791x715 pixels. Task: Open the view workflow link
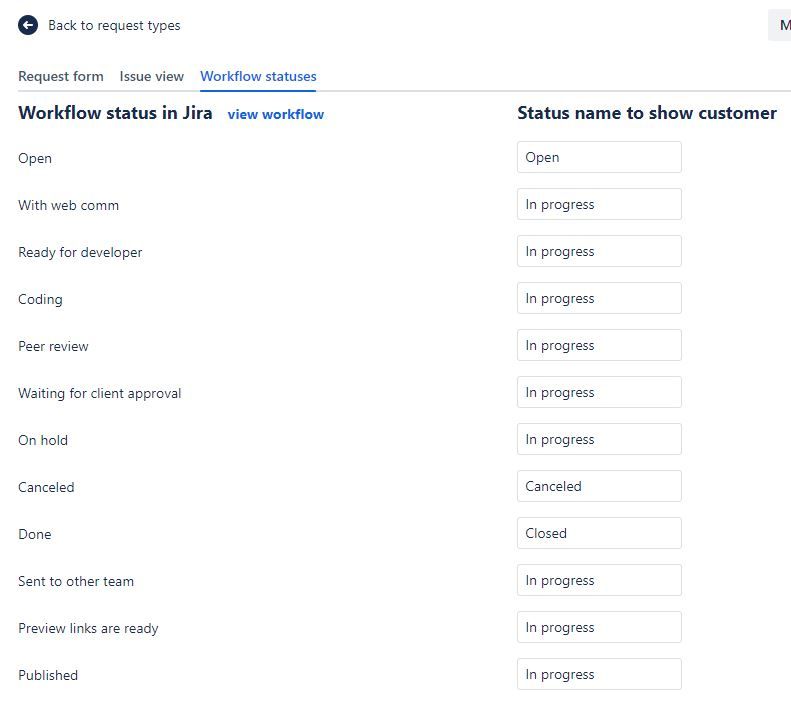tap(275, 114)
